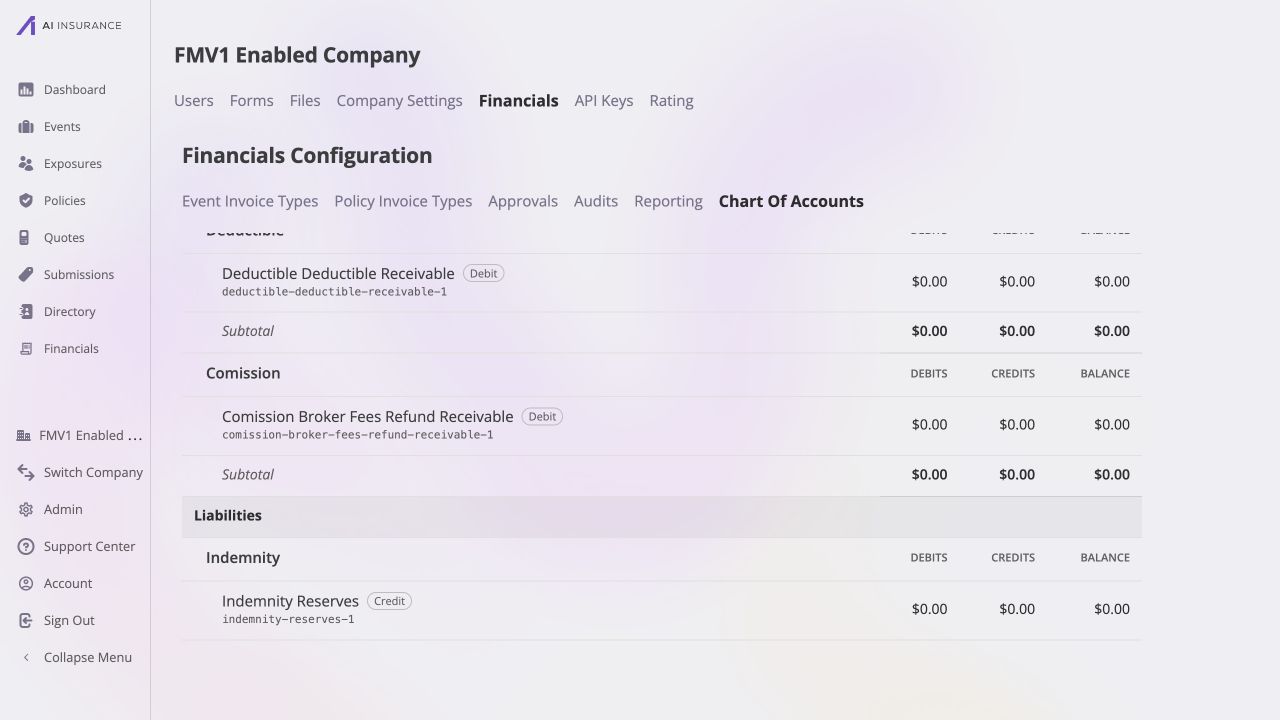The width and height of the screenshot is (1280, 720).
Task: Click Debit badge on Deductible Receivable
Action: pyautogui.click(x=483, y=274)
